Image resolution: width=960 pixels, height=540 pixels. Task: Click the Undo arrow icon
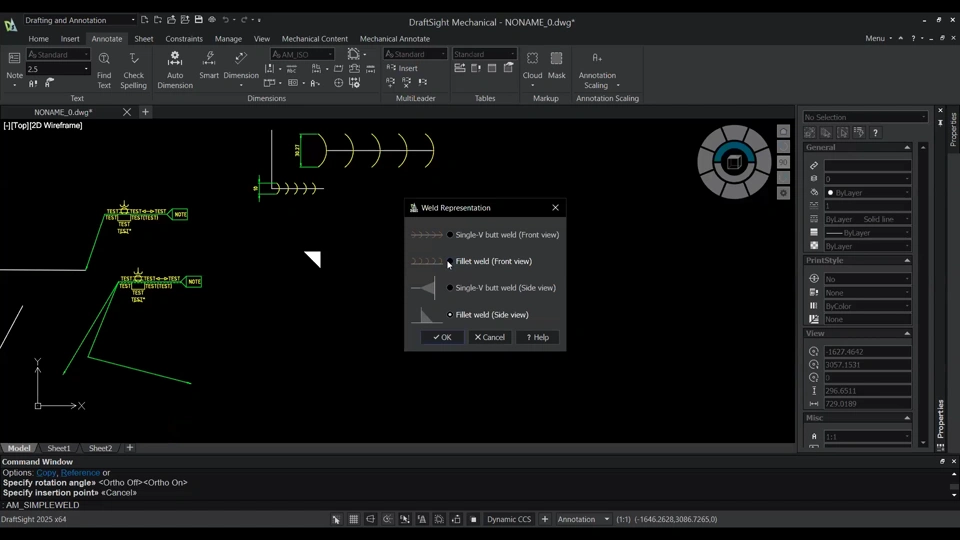(225, 20)
